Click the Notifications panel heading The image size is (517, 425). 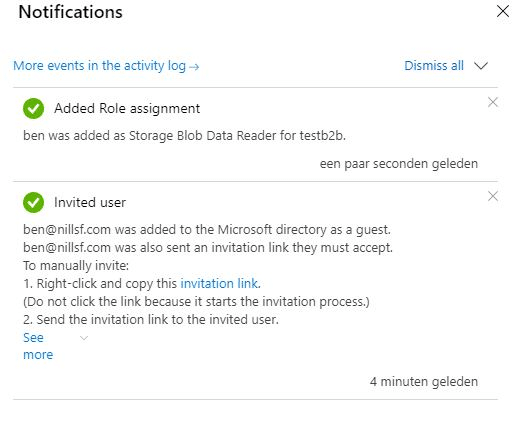pyautogui.click(x=71, y=12)
